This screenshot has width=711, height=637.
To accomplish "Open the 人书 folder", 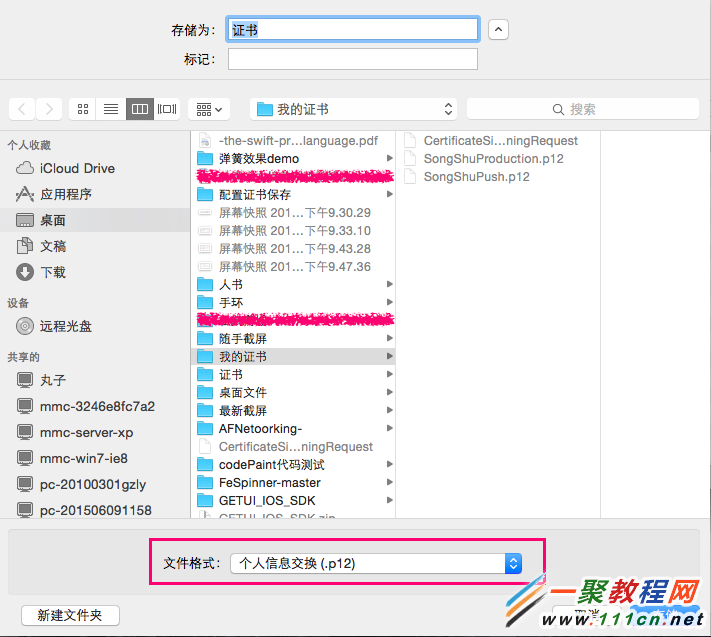I will (x=293, y=285).
